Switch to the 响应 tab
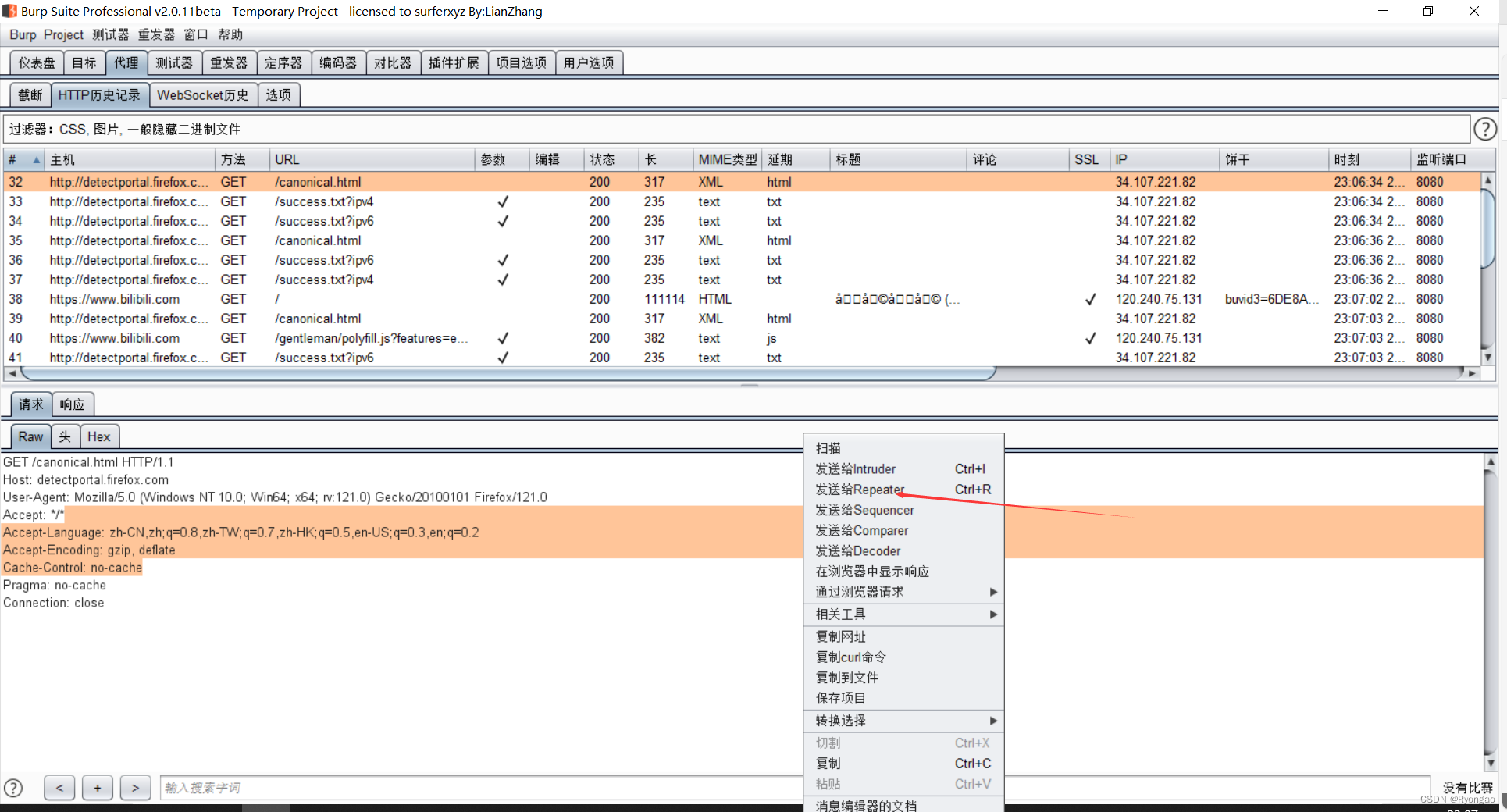 coord(73,404)
